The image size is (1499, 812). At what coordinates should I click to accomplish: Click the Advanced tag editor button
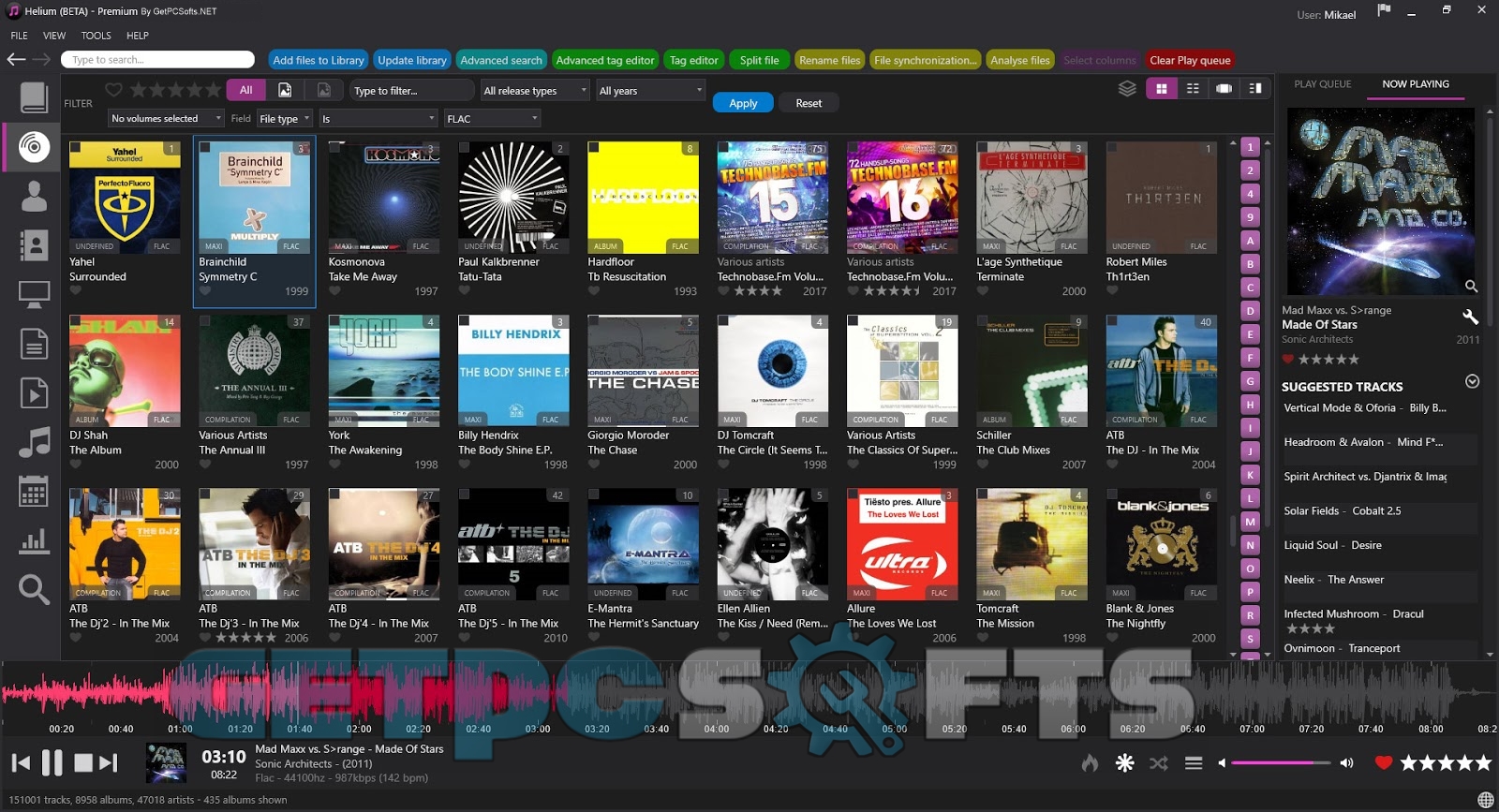(605, 60)
